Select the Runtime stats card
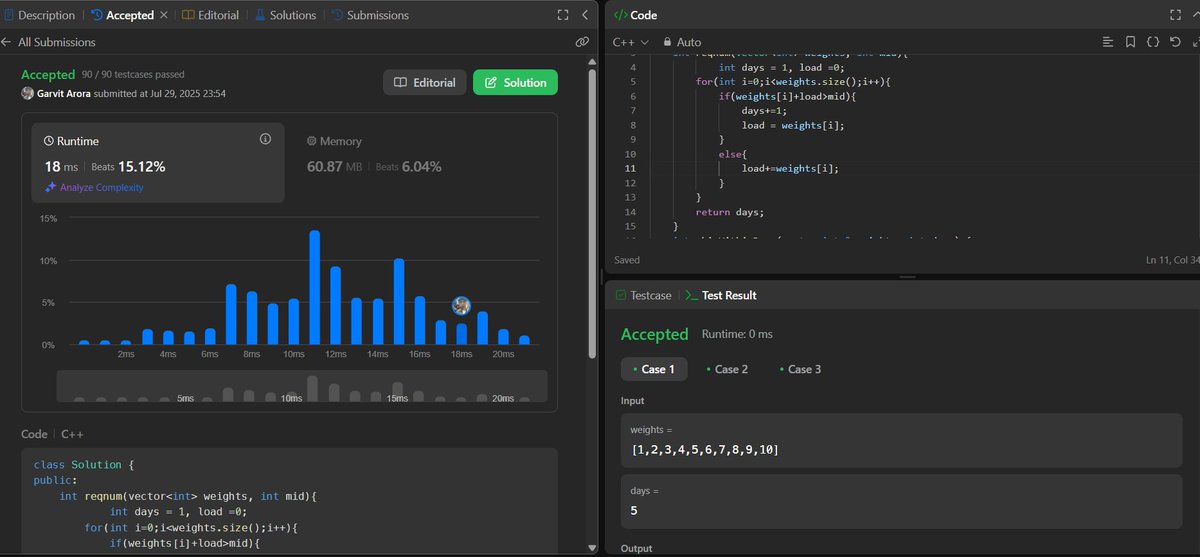 [158, 163]
